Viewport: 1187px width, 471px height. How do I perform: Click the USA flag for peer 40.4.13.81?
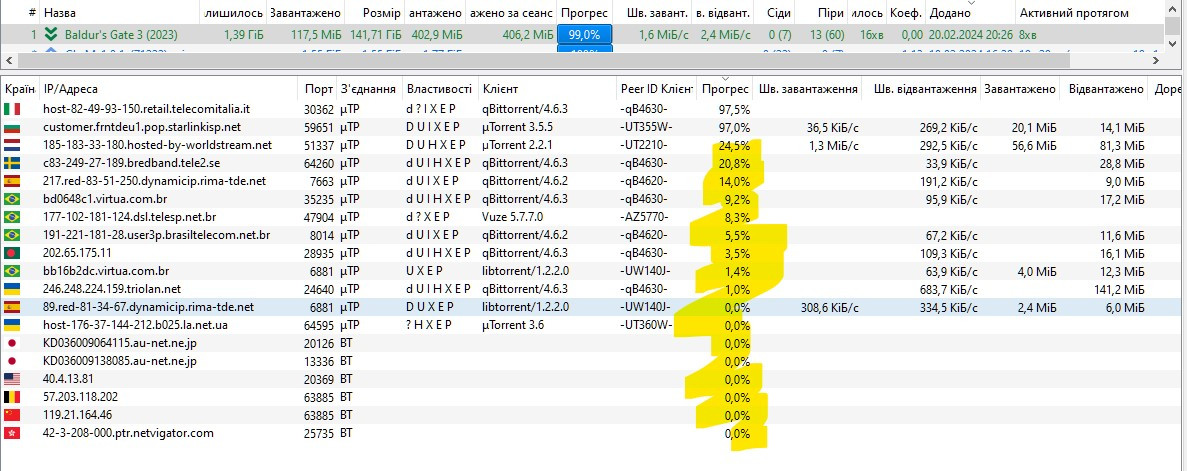coord(13,379)
